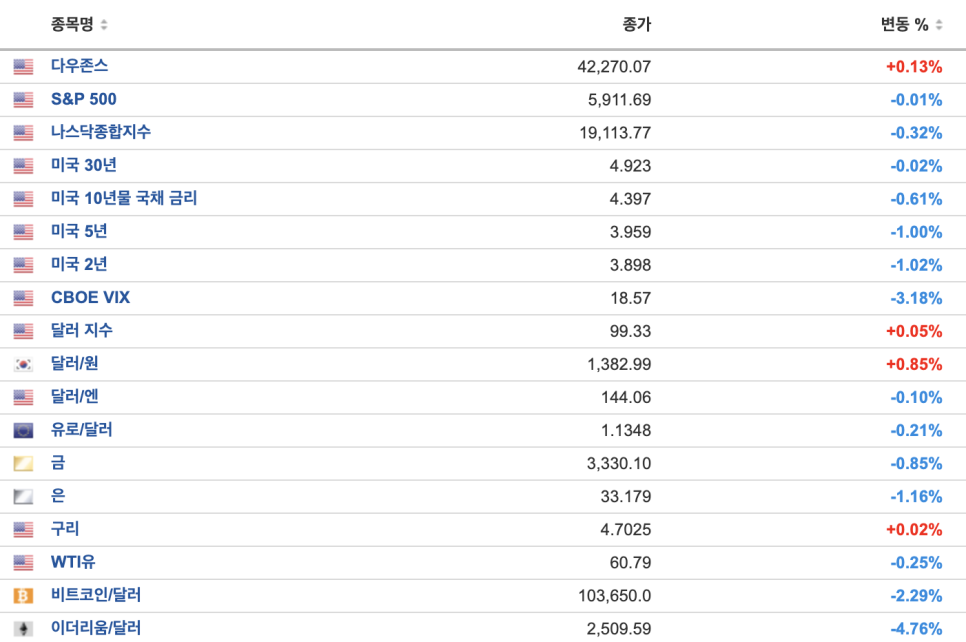This screenshot has width=966, height=642.
Task: Click the 60.79 price for WTI유
Action: pyautogui.click(x=630, y=563)
